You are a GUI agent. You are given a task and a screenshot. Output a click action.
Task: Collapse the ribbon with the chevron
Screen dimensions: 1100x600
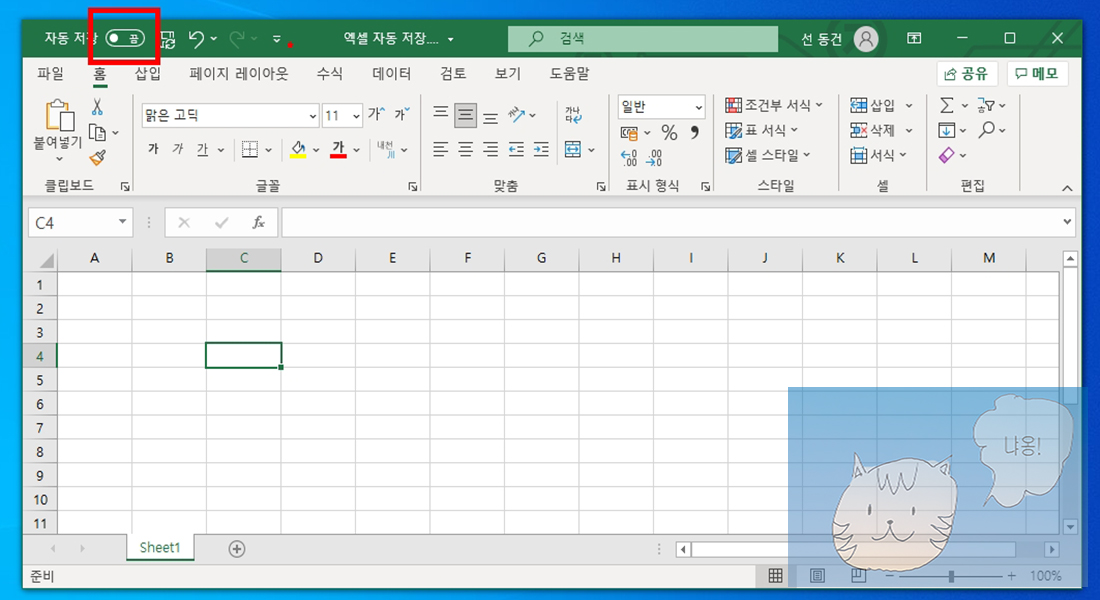(1067, 188)
